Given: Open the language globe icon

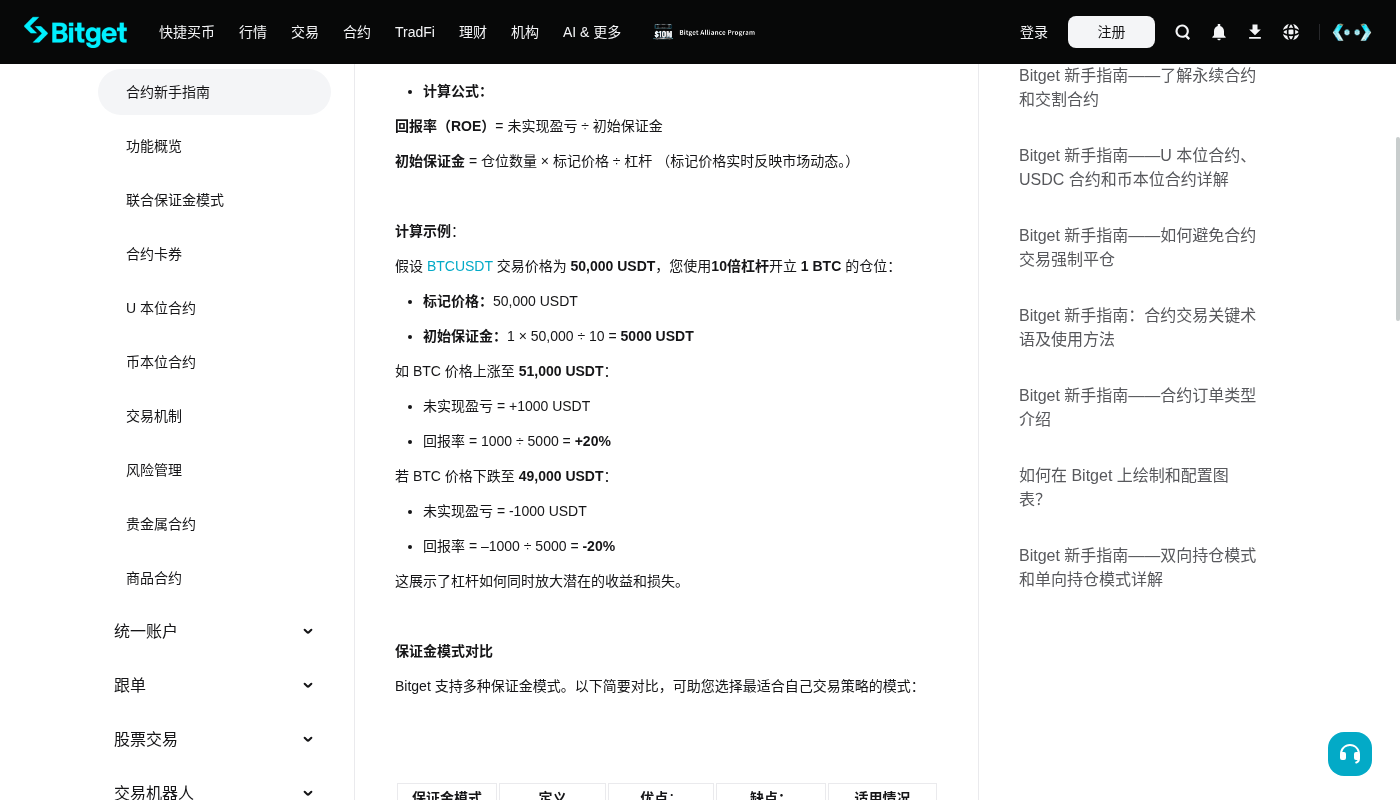Looking at the screenshot, I should 1291,32.
